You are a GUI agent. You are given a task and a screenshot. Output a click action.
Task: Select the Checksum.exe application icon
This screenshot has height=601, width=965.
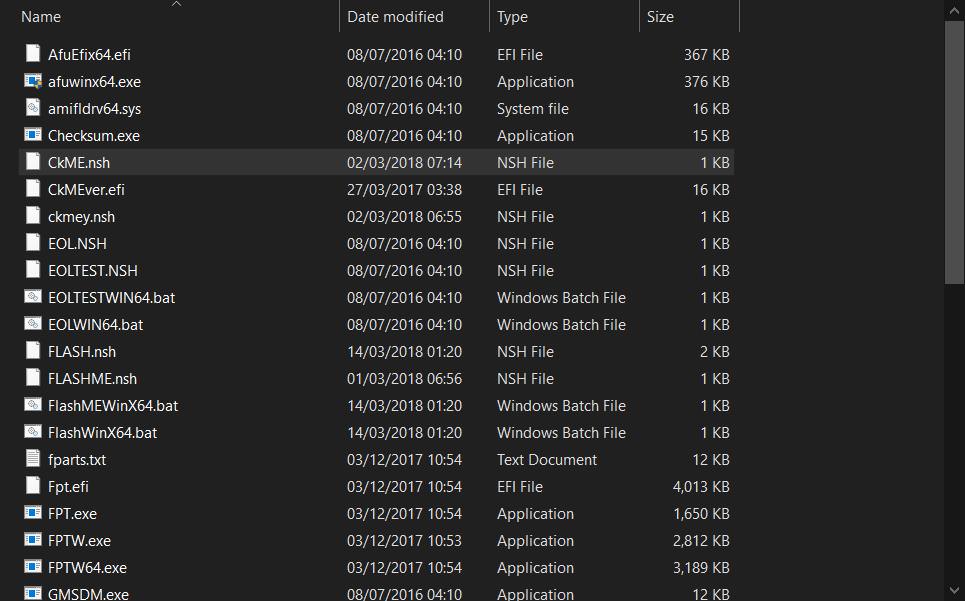(x=33, y=135)
